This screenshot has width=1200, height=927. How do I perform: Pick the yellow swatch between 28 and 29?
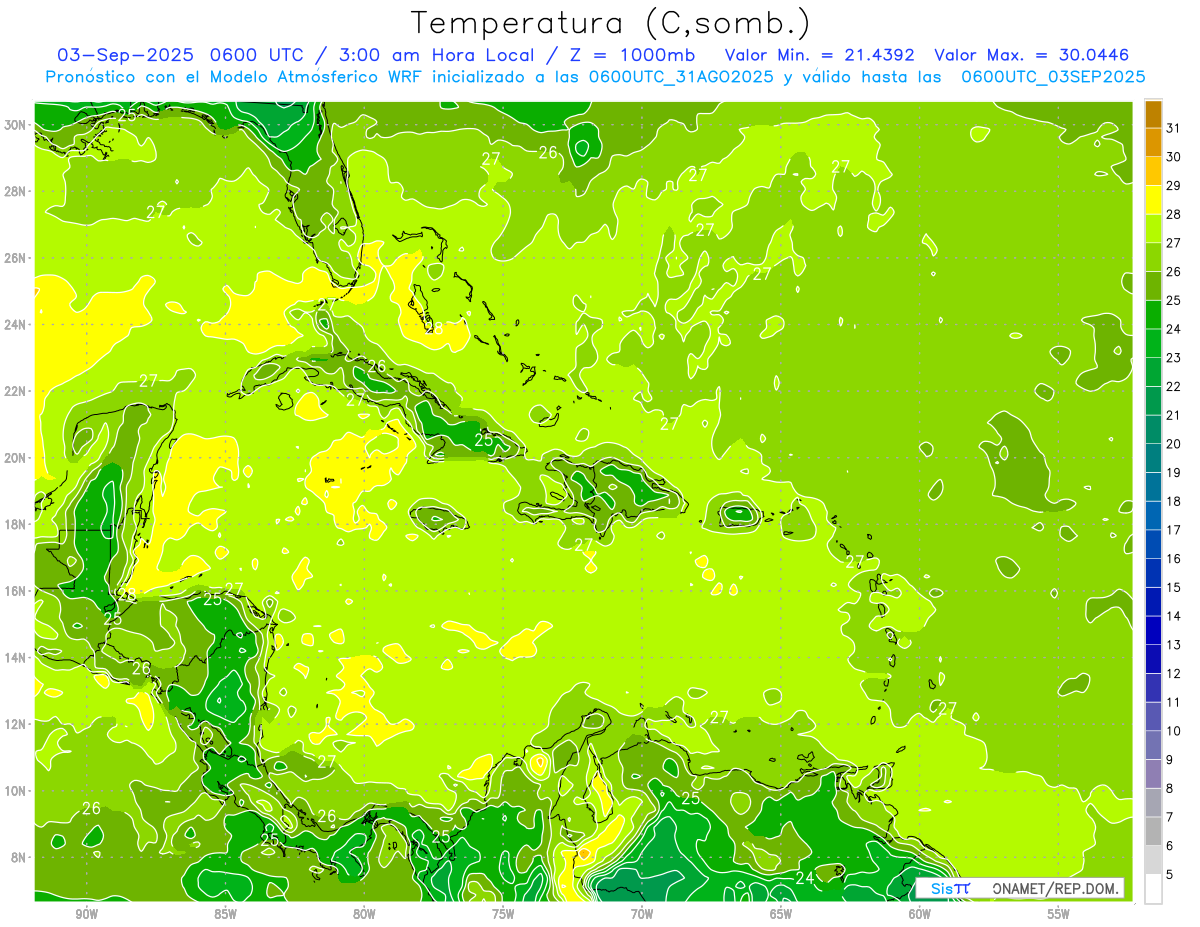point(1153,199)
